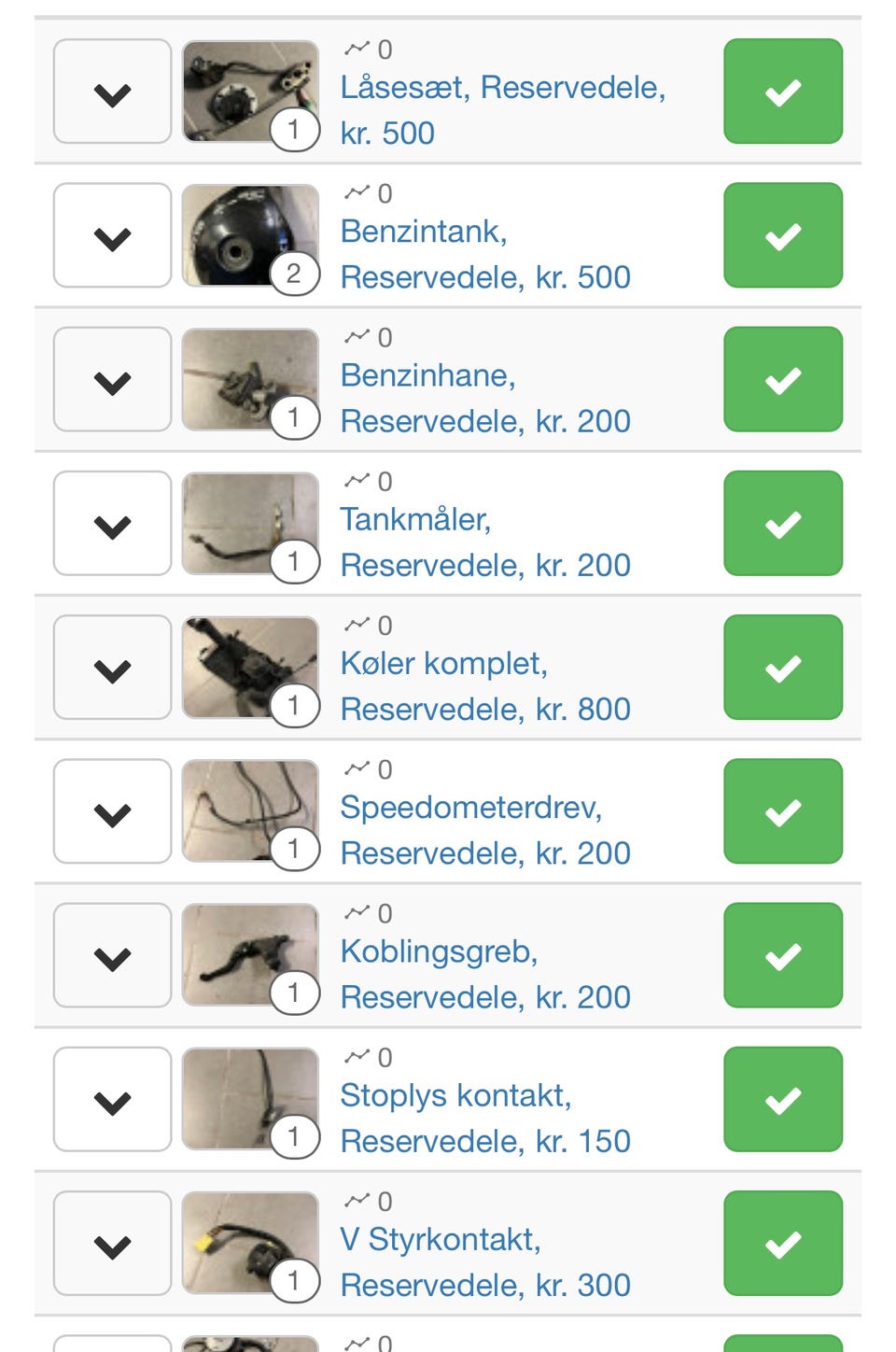Expand the Låsesæt row dropdown arrow
This screenshot has width=896, height=1352.
pos(112,92)
